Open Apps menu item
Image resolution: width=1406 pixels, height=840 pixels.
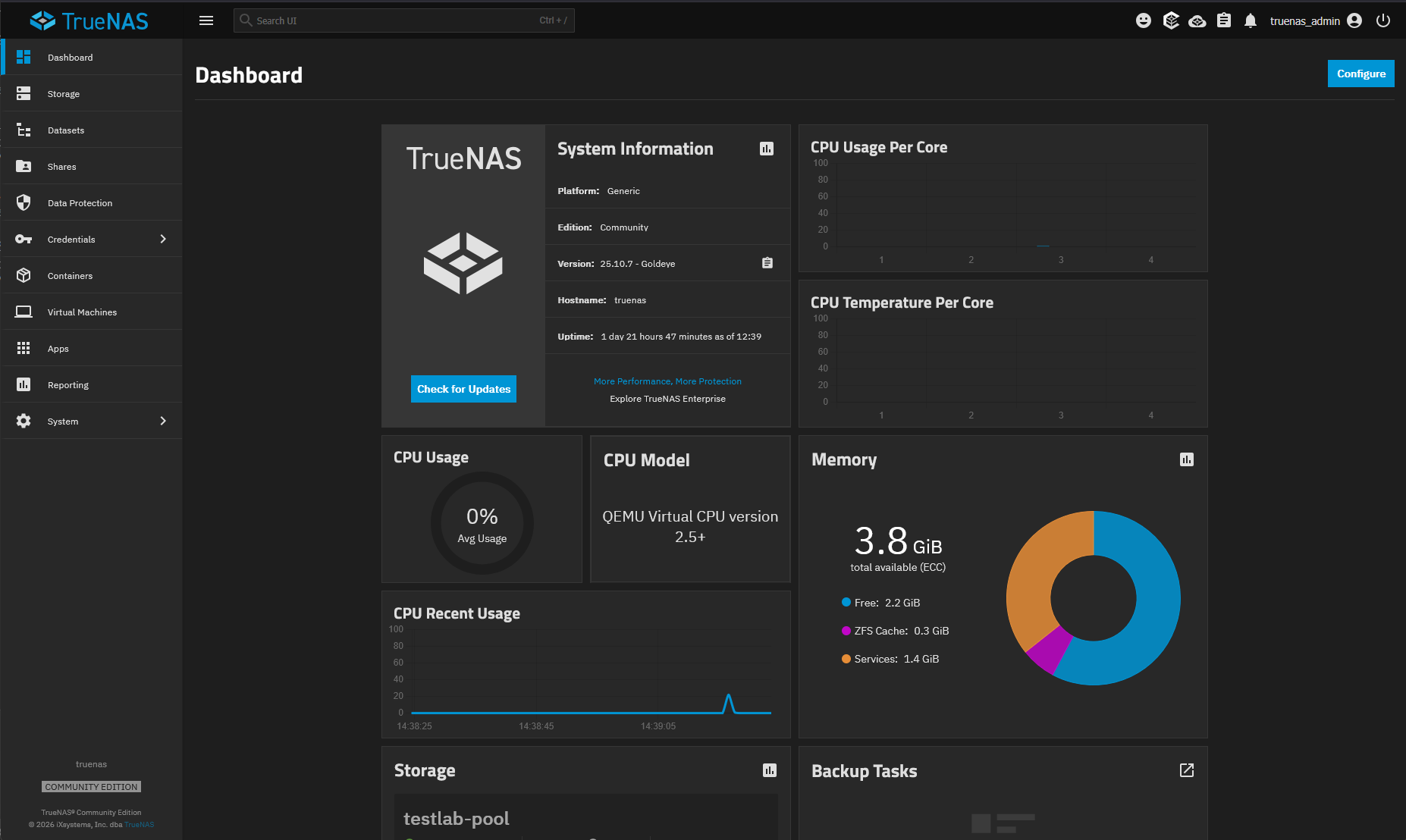[91, 348]
